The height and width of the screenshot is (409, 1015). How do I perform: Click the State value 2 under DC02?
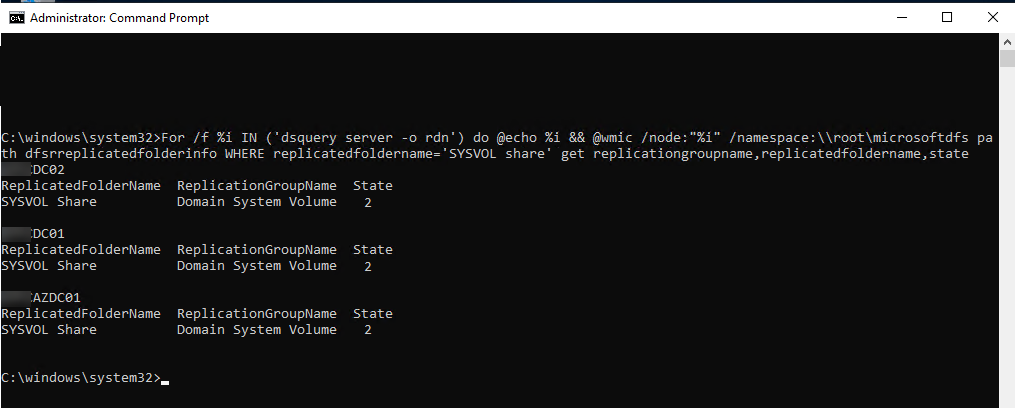click(x=368, y=203)
